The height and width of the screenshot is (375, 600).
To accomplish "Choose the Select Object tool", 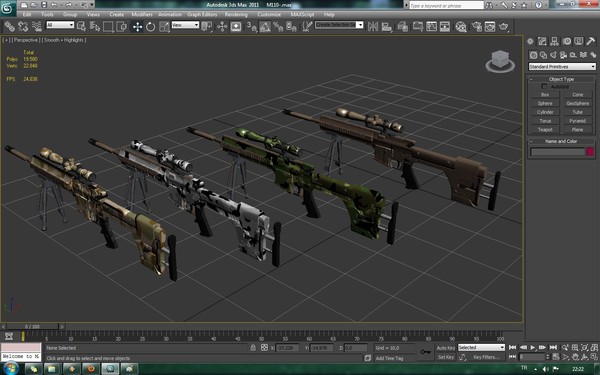I will tap(81, 26).
